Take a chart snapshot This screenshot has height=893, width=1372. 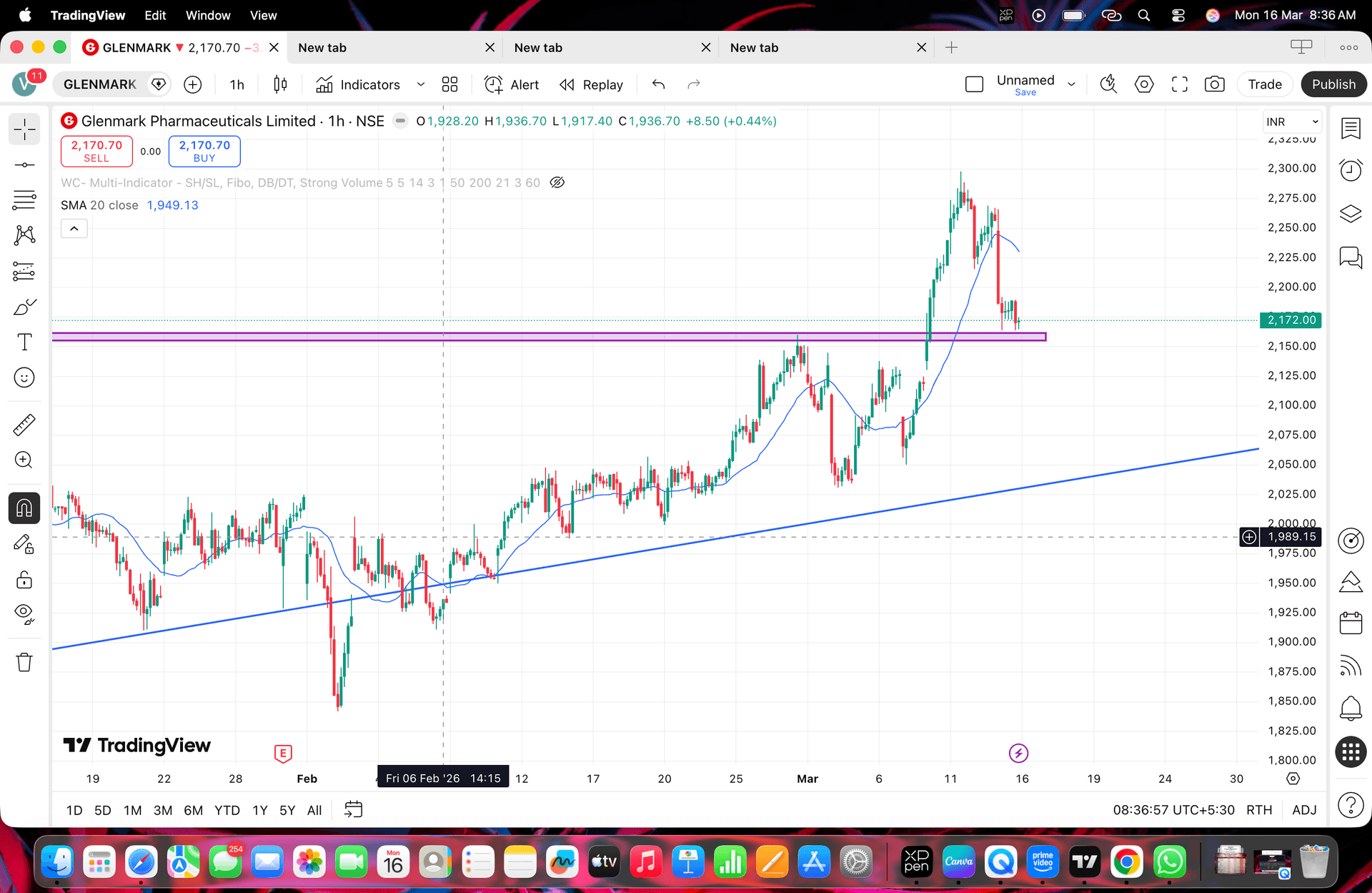1215,84
